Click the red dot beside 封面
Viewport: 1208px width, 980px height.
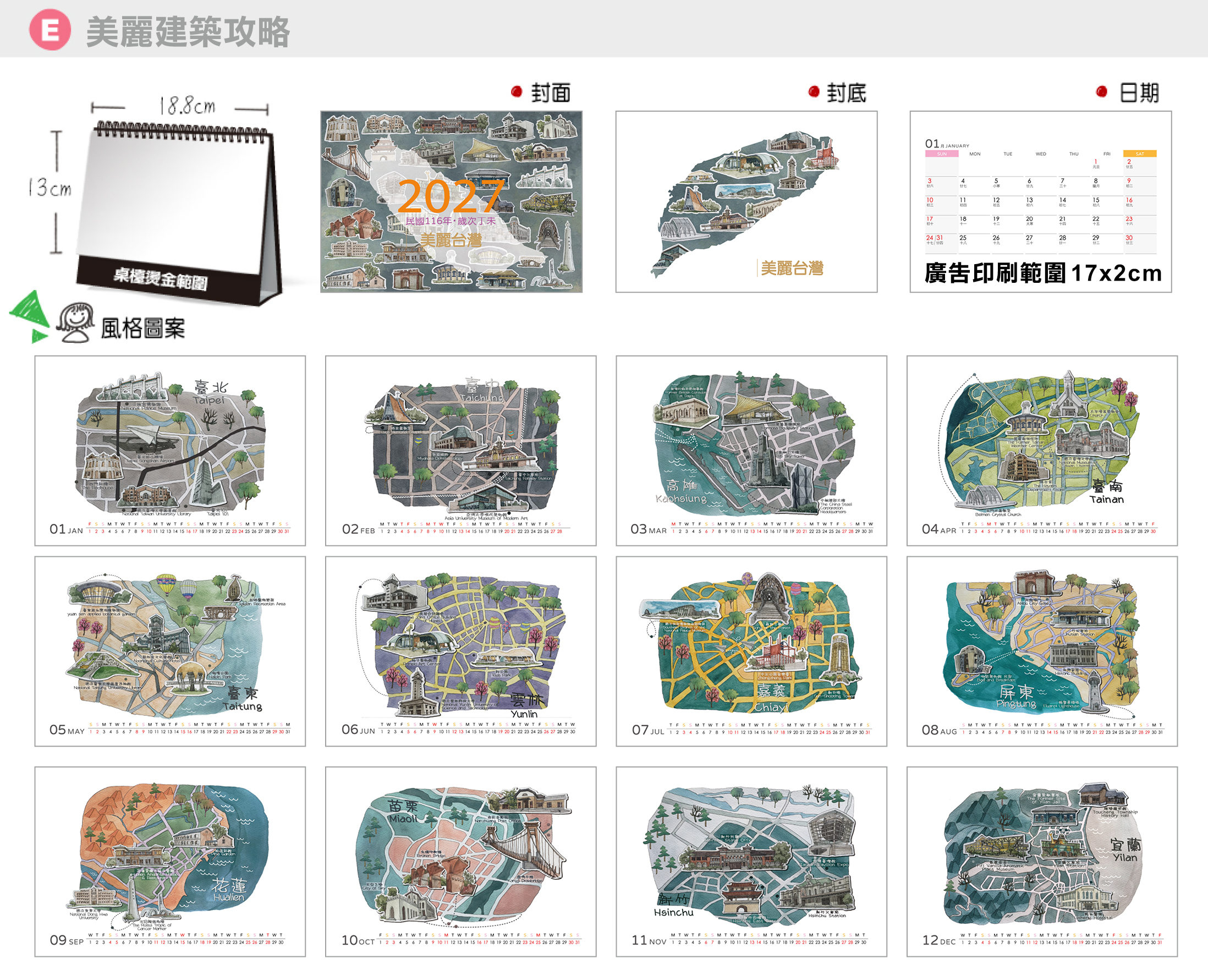517,91
